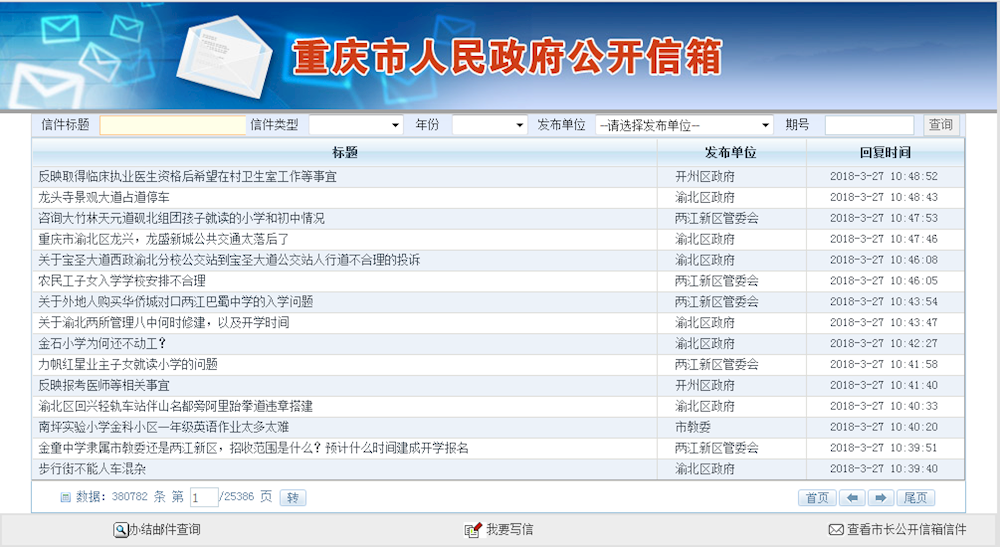Expand the 年份 year dropdown
Viewport: 1000px width, 547px height.
click(x=489, y=125)
